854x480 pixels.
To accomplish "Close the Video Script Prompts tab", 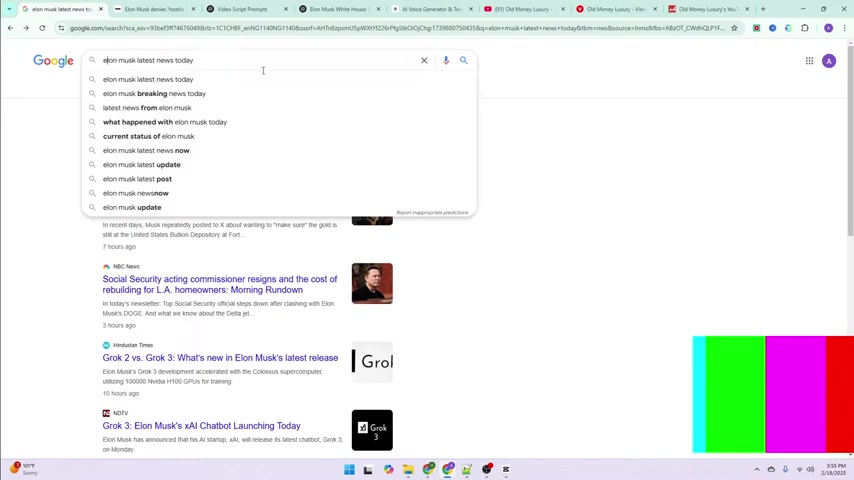I will (286, 9).
